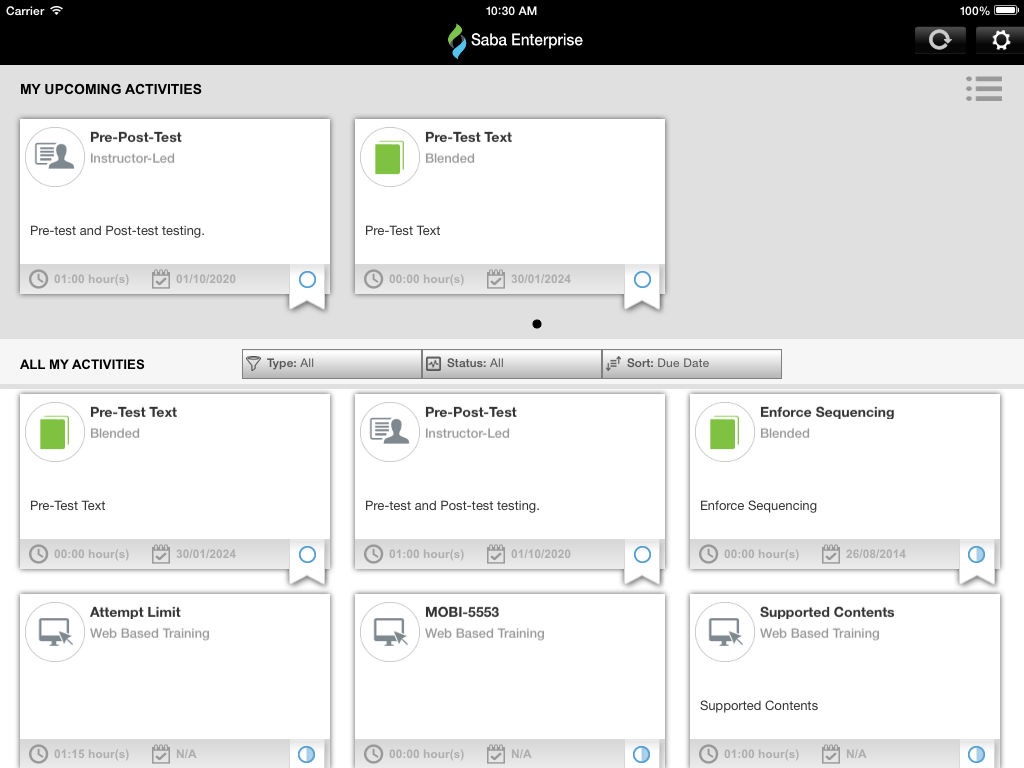Tap status ribbon on upcoming Pre-Test Text card
Screen dimensions: 1024x768
pyautogui.click(x=642, y=285)
